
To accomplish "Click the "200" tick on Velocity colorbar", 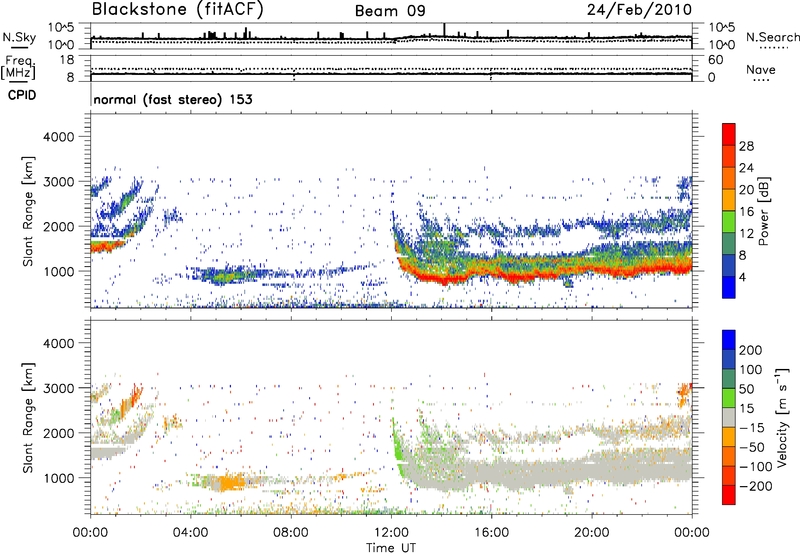I will (x=751, y=350).
